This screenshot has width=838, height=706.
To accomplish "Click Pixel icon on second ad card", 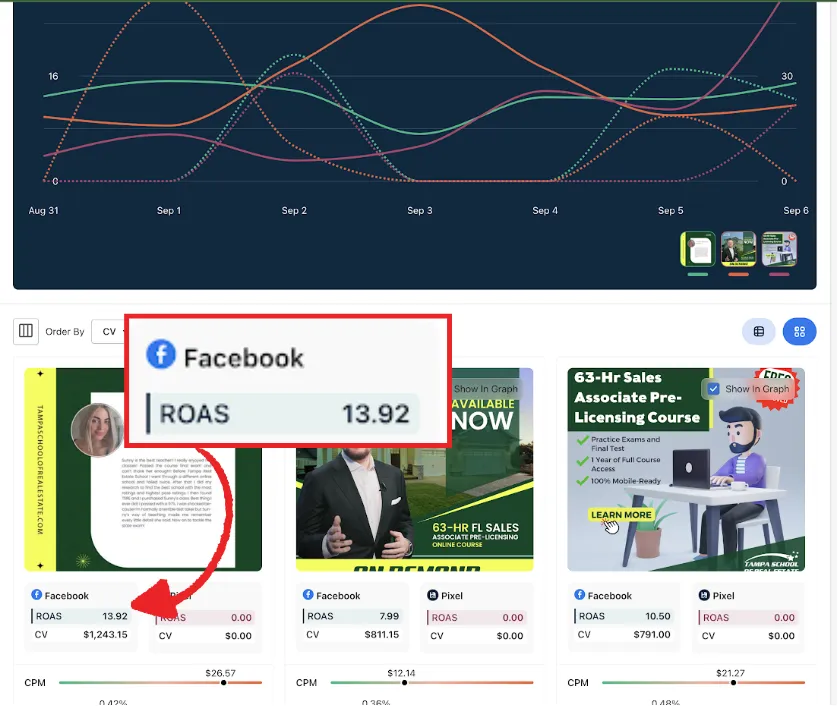I will click(433, 595).
